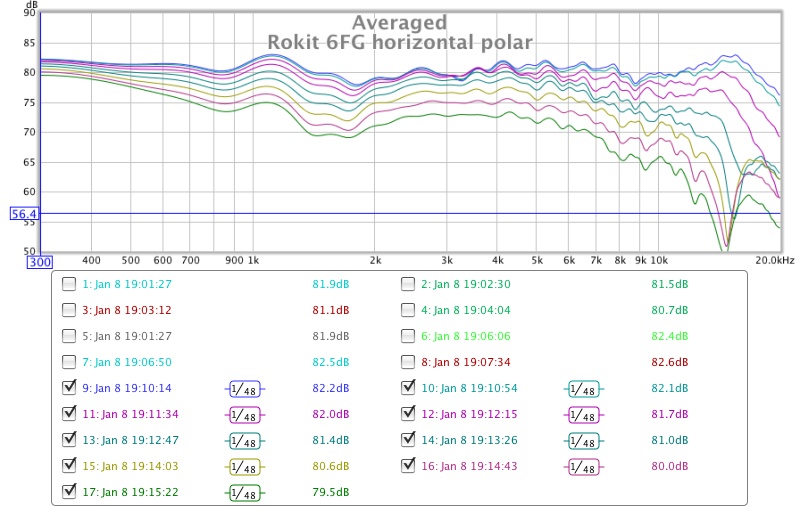Click the label 1: Jan 8 19:01:27
This screenshot has width=800, height=507.
[x=127, y=284]
